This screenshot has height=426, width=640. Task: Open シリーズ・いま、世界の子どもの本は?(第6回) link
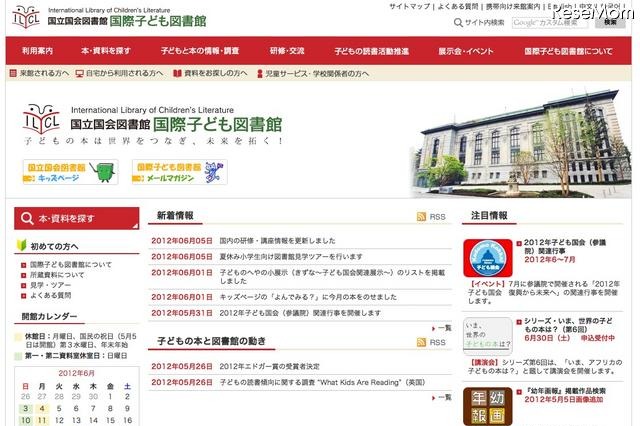[568, 325]
